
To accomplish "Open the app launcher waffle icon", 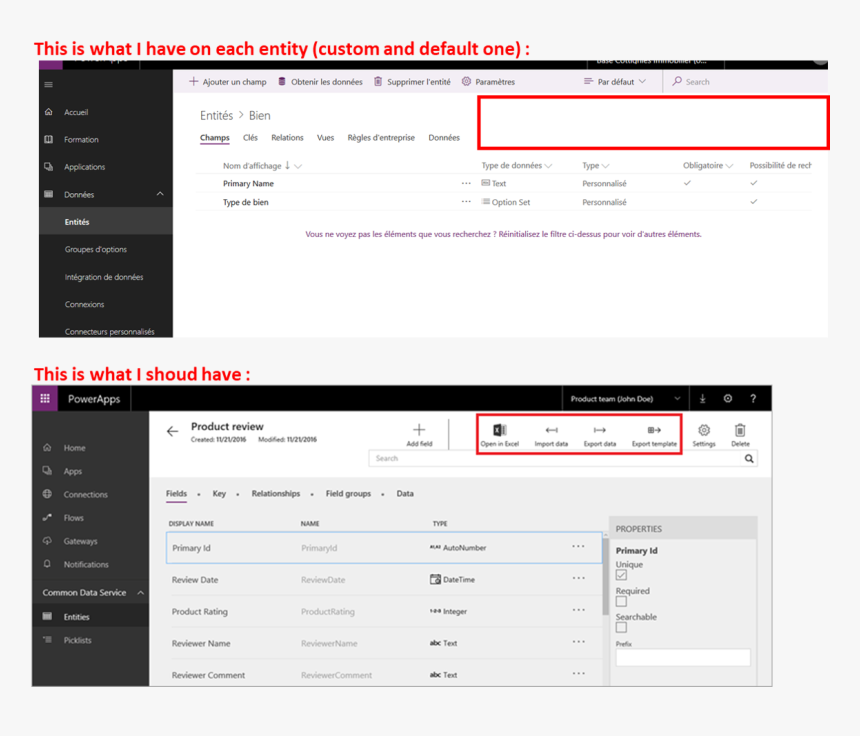I will click(45, 399).
